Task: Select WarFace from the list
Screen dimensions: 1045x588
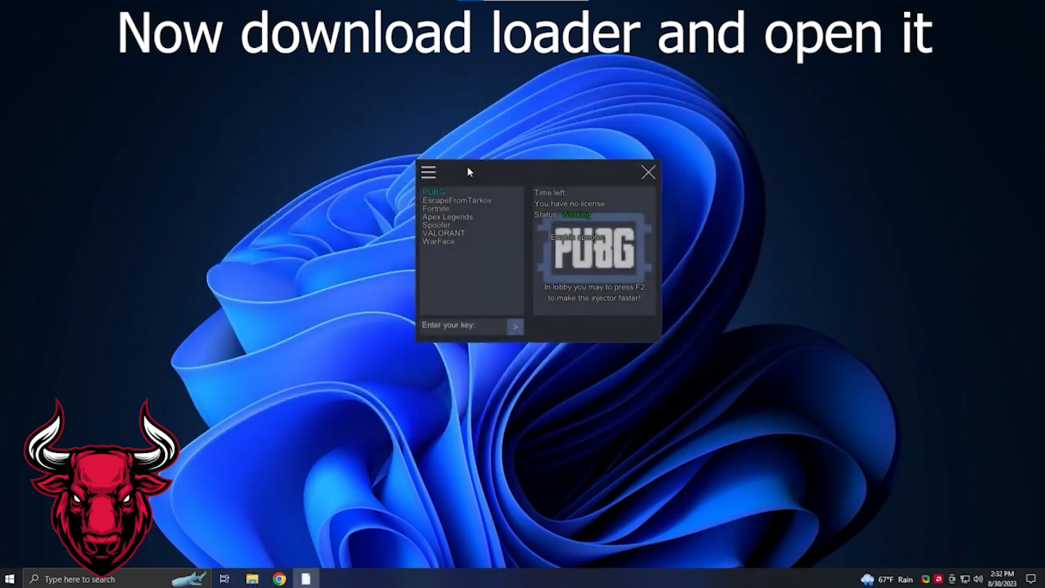Action: [x=438, y=242]
